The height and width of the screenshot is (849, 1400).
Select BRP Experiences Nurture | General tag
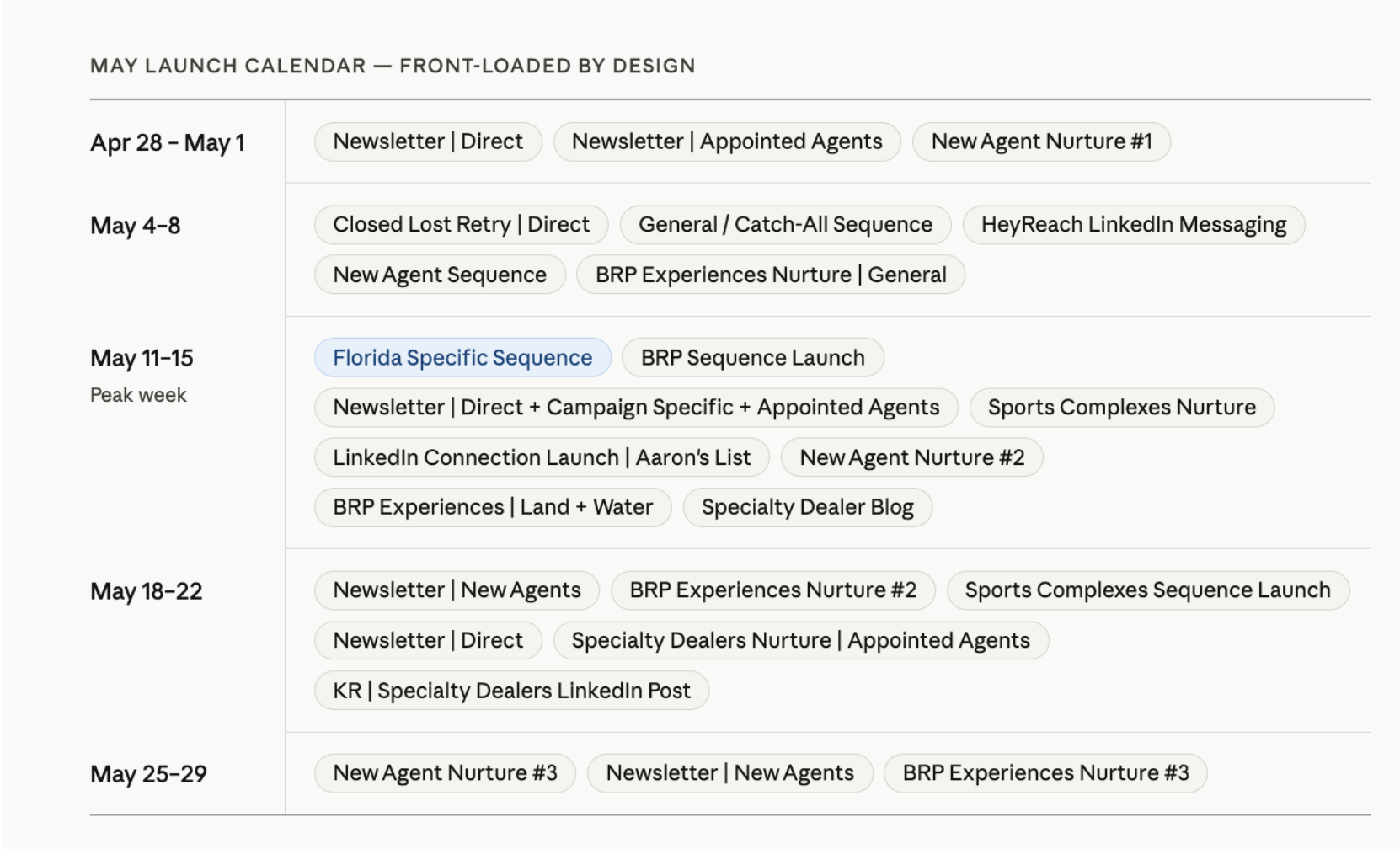tap(771, 275)
